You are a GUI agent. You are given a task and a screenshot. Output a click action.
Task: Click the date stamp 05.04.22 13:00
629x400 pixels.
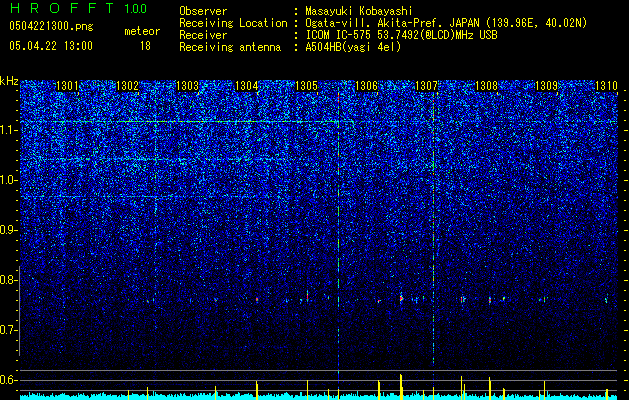51,46
